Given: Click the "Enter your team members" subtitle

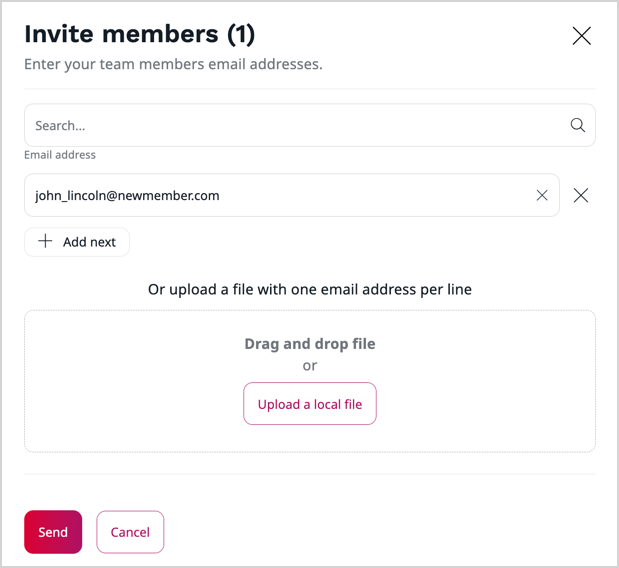Looking at the screenshot, I should 173,65.
